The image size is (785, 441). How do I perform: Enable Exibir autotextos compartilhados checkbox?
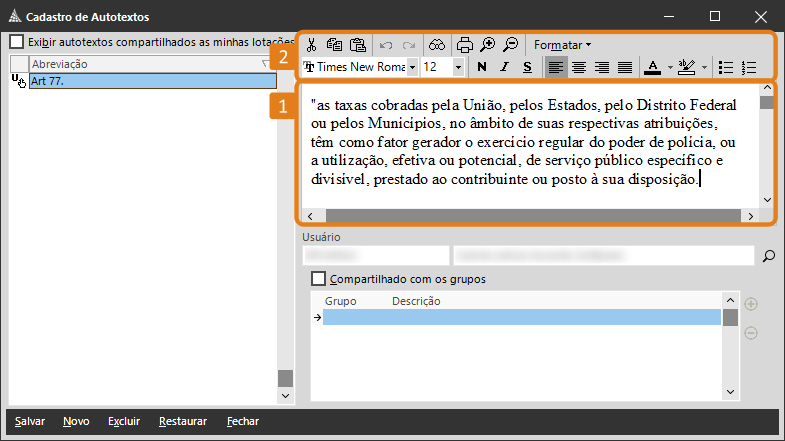[17, 43]
